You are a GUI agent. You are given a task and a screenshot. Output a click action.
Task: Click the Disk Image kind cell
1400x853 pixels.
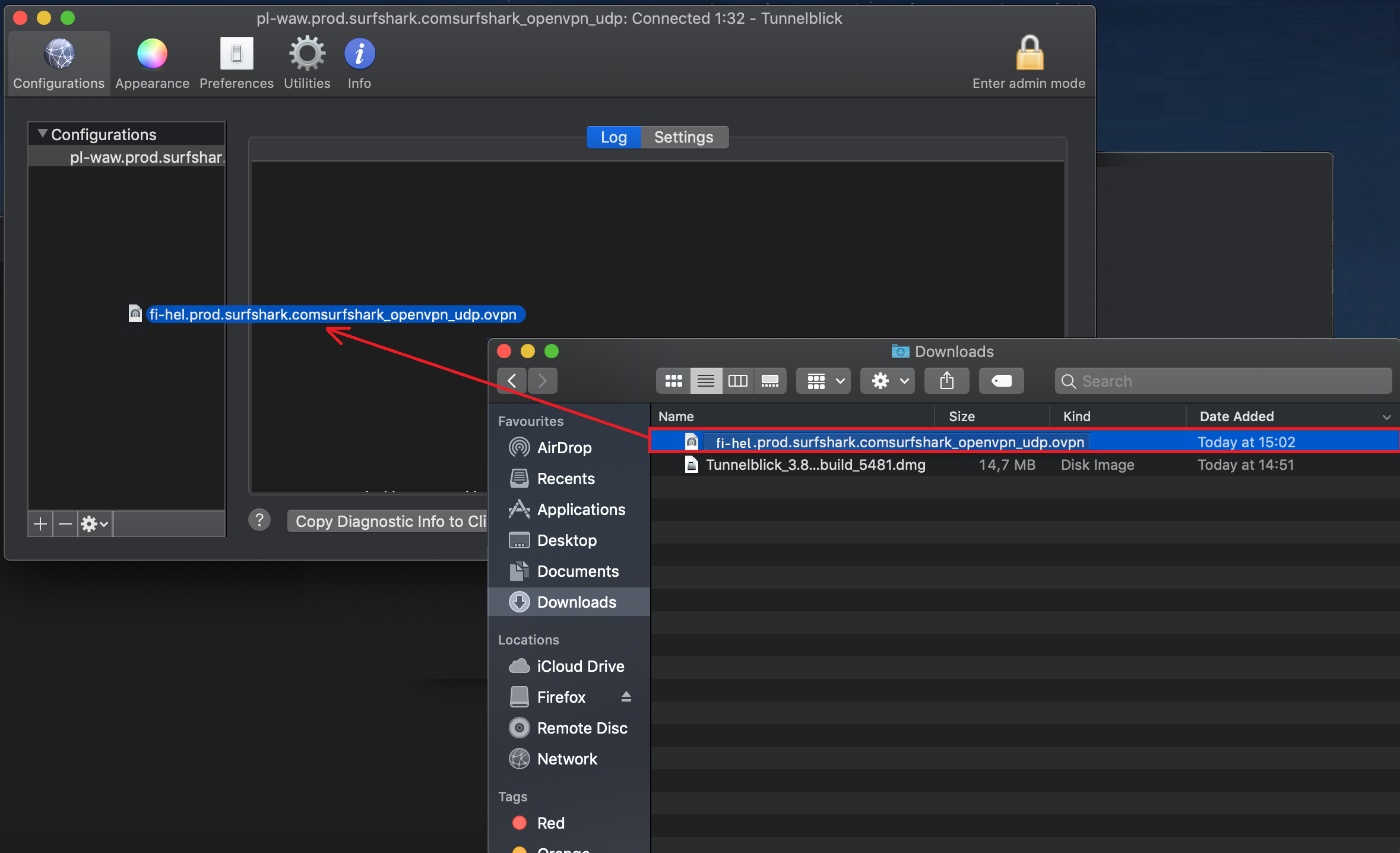[x=1097, y=465]
